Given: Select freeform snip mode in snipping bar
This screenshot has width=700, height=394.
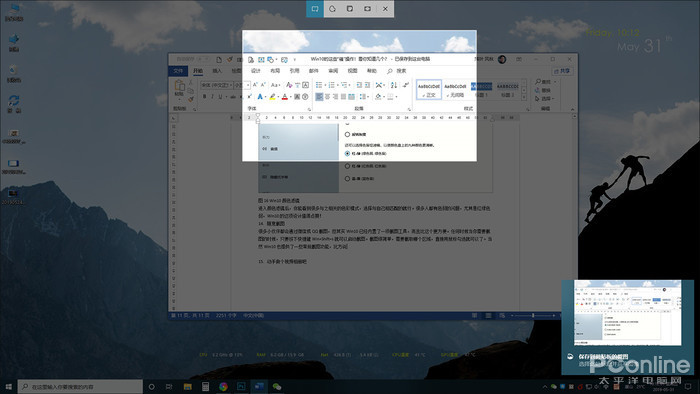Looking at the screenshot, I should coord(333,9).
